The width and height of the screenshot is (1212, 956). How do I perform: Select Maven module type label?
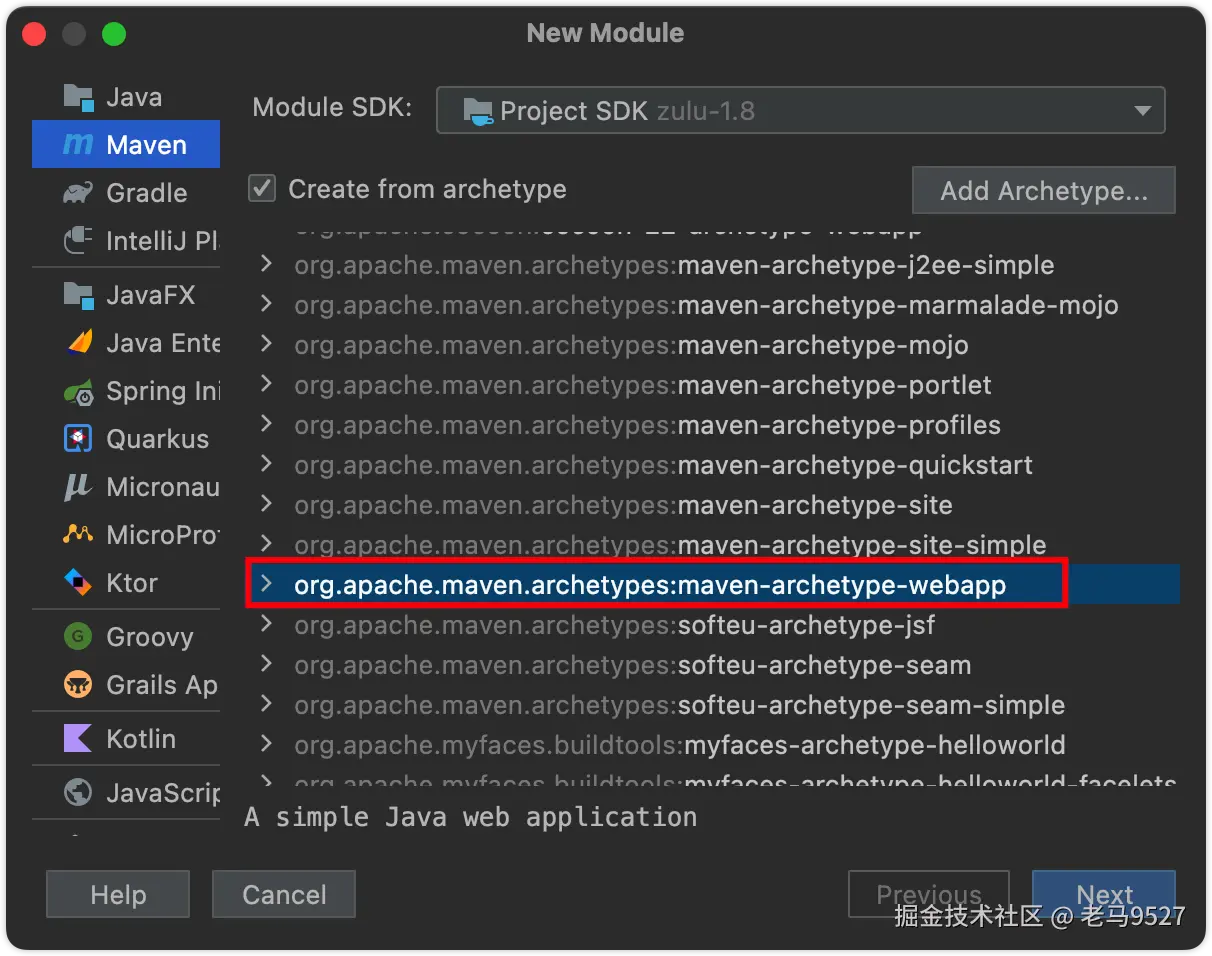click(146, 145)
